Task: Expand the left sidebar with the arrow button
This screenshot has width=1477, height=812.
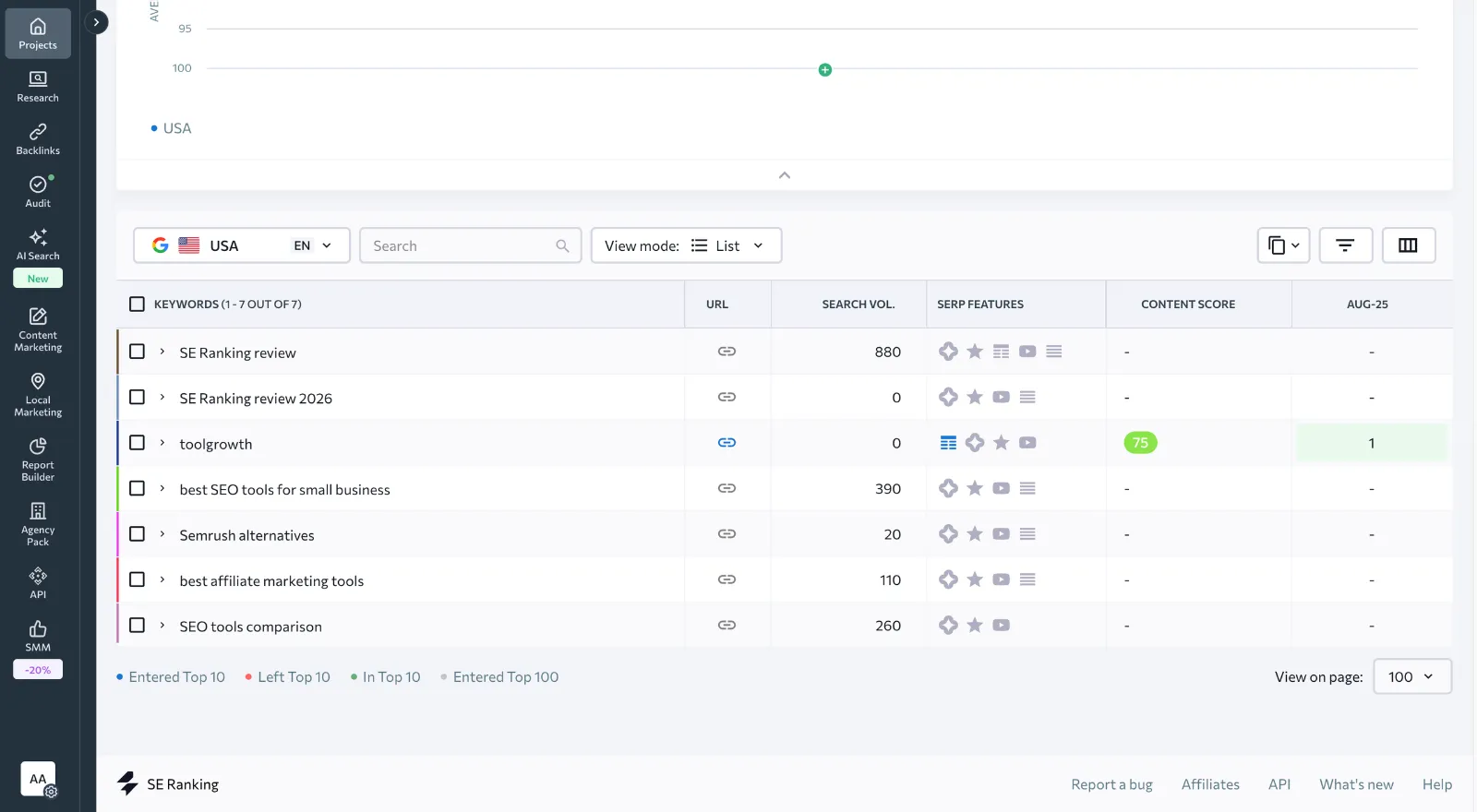Action: [96, 22]
